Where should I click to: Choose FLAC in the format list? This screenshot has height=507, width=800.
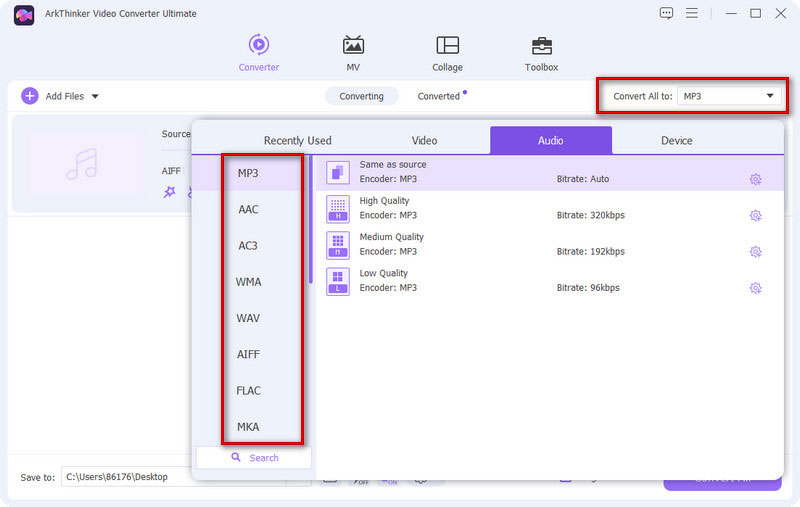pos(248,390)
